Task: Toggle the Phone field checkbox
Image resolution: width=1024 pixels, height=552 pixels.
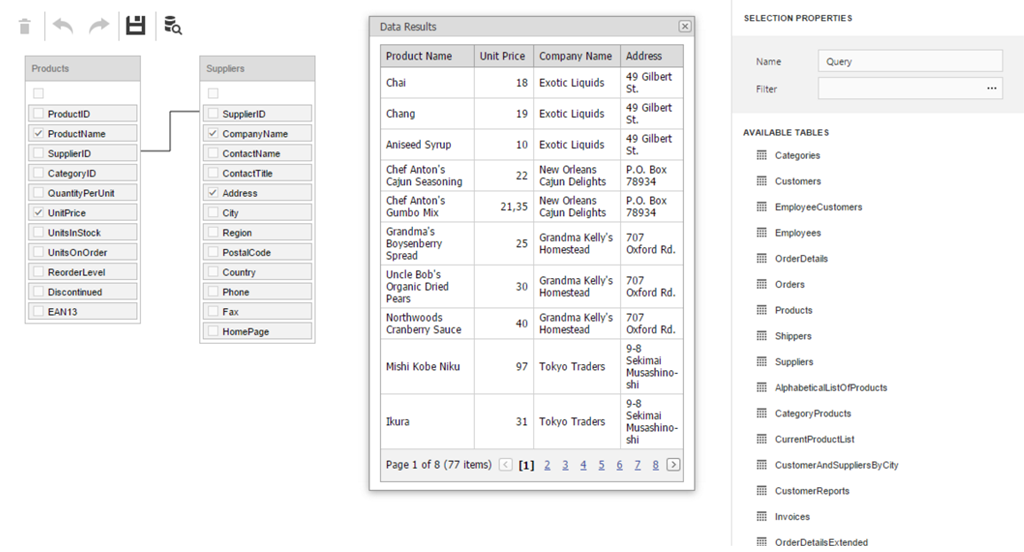Action: 213,292
